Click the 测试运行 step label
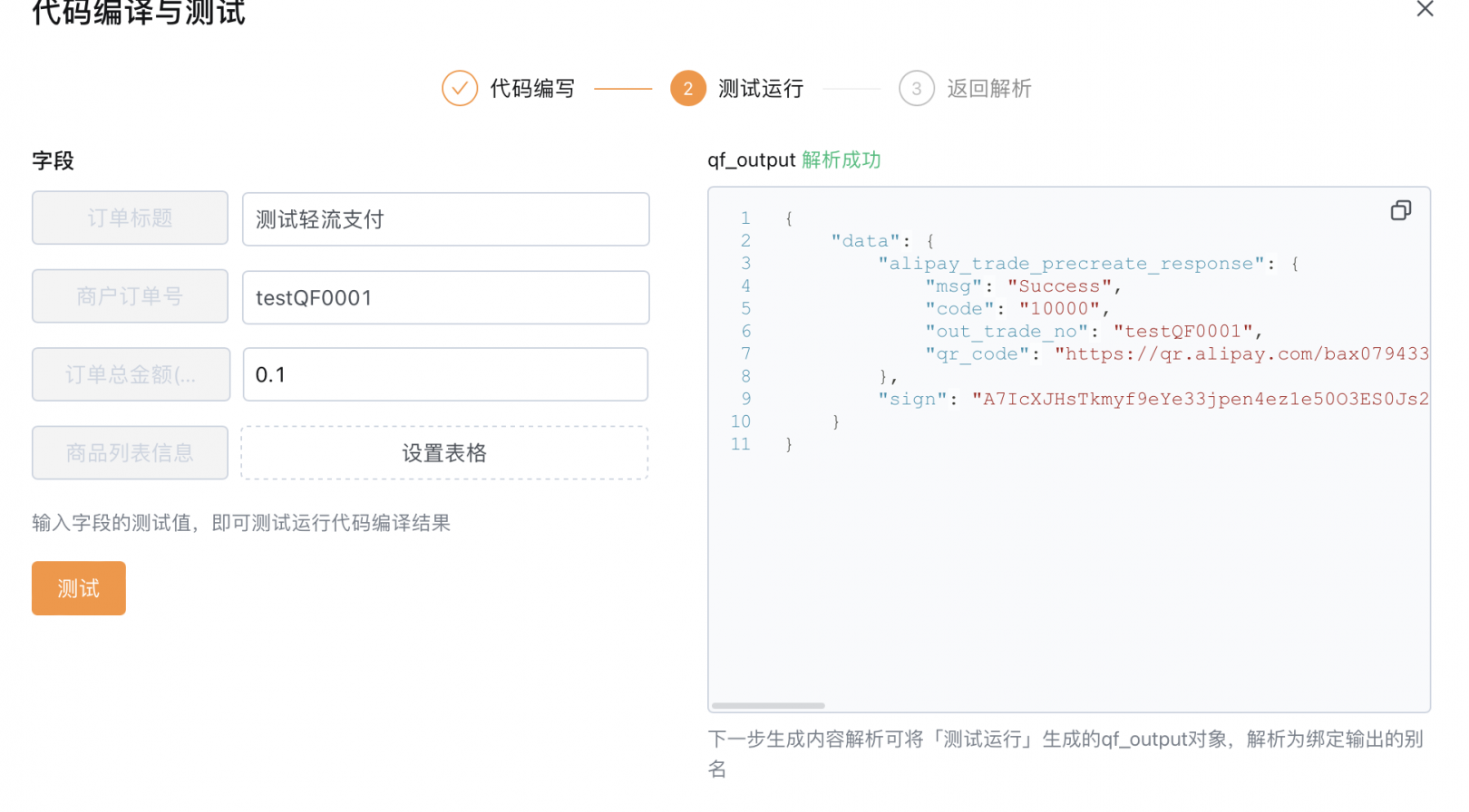 pos(761,89)
